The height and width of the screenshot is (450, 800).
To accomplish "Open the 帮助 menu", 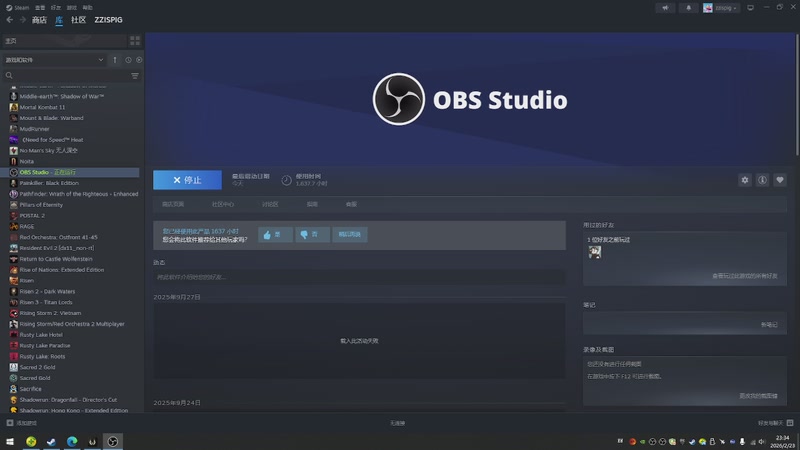I will click(87, 8).
